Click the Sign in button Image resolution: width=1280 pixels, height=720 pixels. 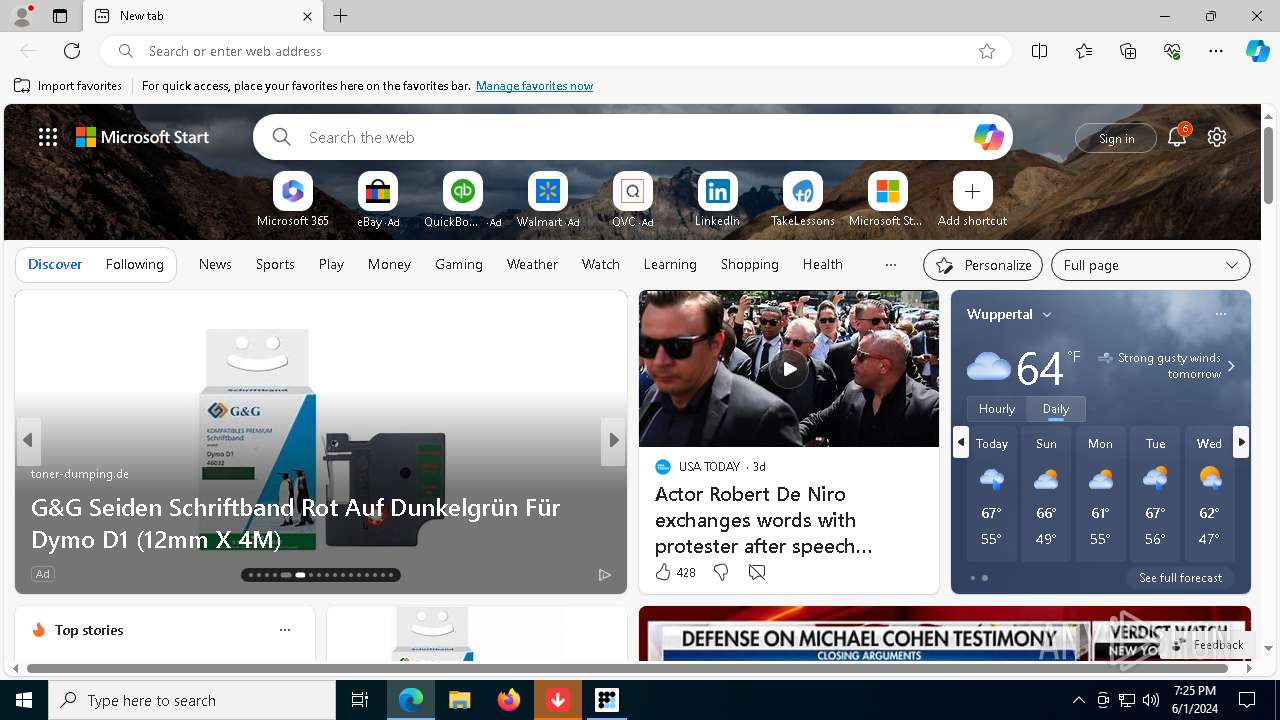coord(1116,138)
